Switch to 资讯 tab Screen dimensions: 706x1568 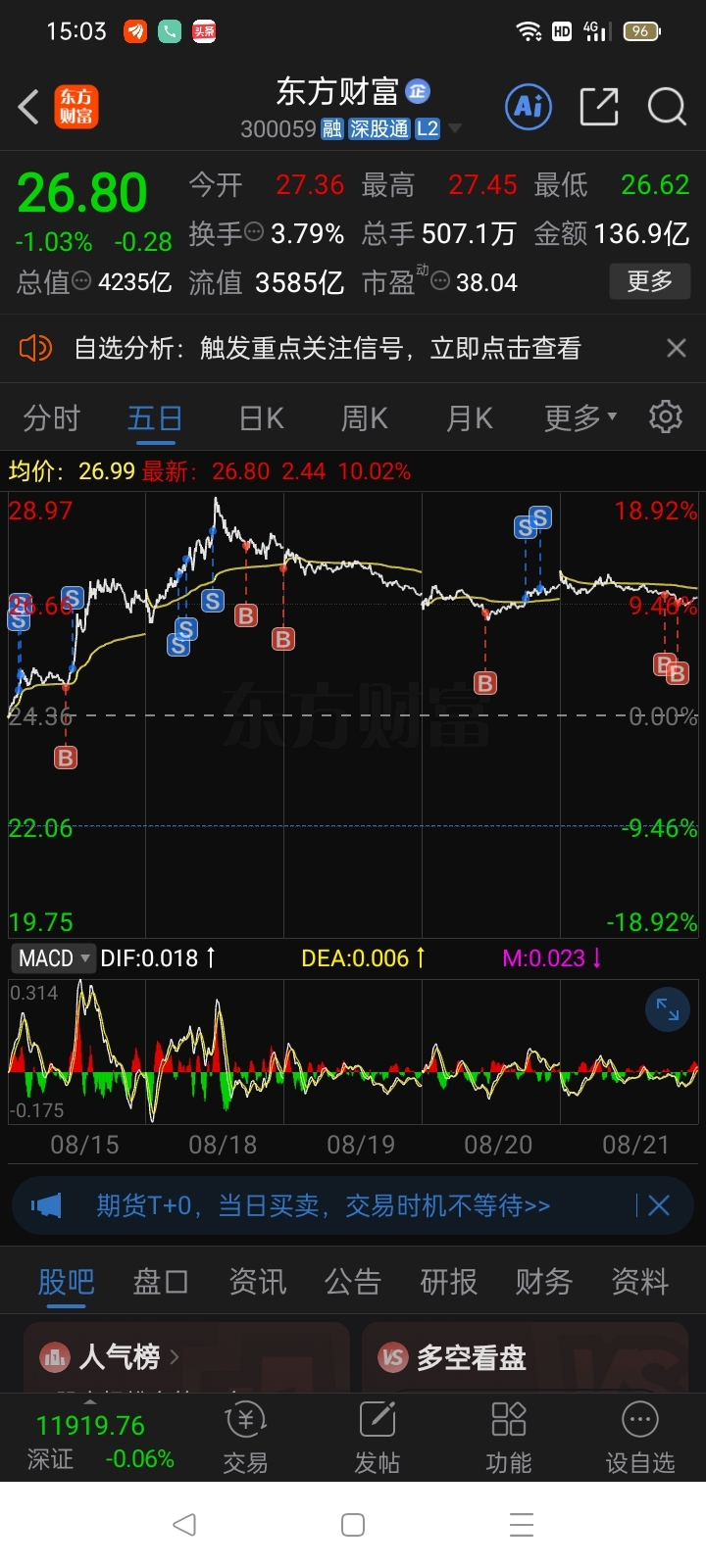[257, 1282]
